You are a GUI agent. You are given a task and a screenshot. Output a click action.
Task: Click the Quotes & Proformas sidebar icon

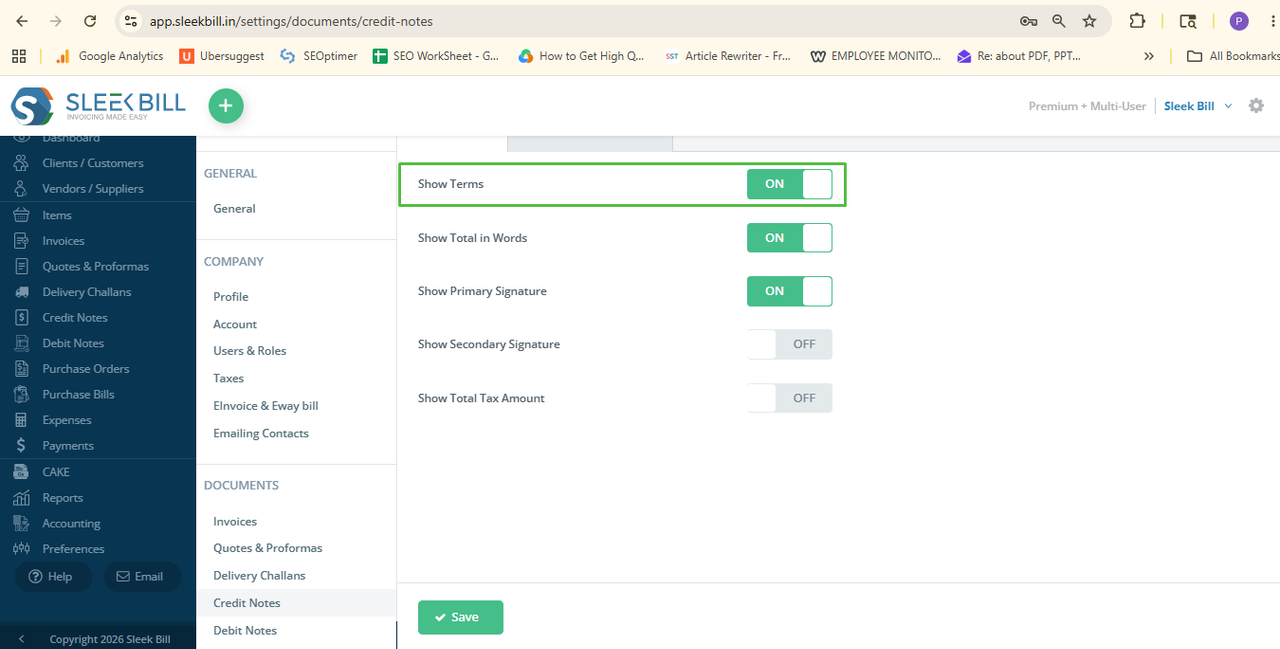point(21,267)
